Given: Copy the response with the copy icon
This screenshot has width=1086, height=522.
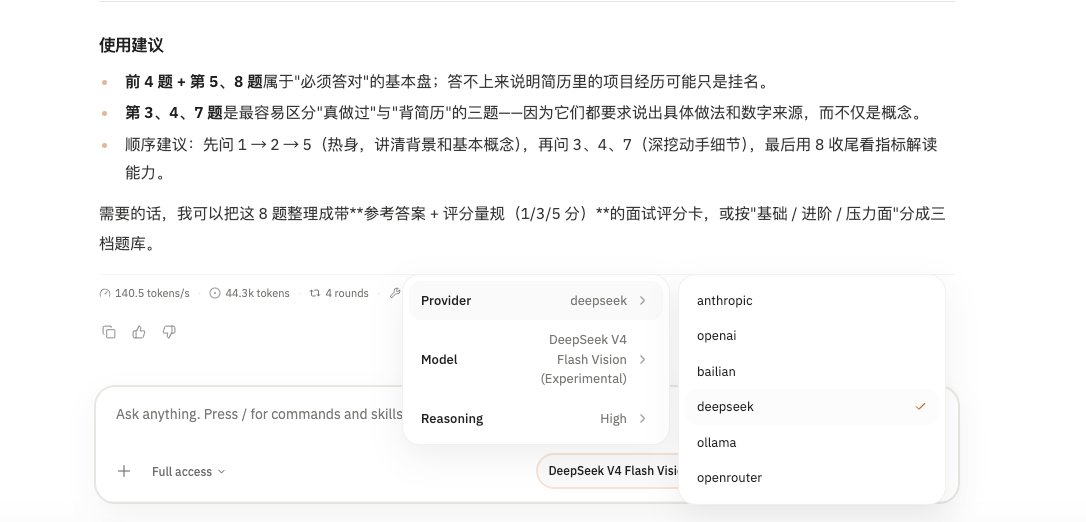Looking at the screenshot, I should click(x=109, y=332).
